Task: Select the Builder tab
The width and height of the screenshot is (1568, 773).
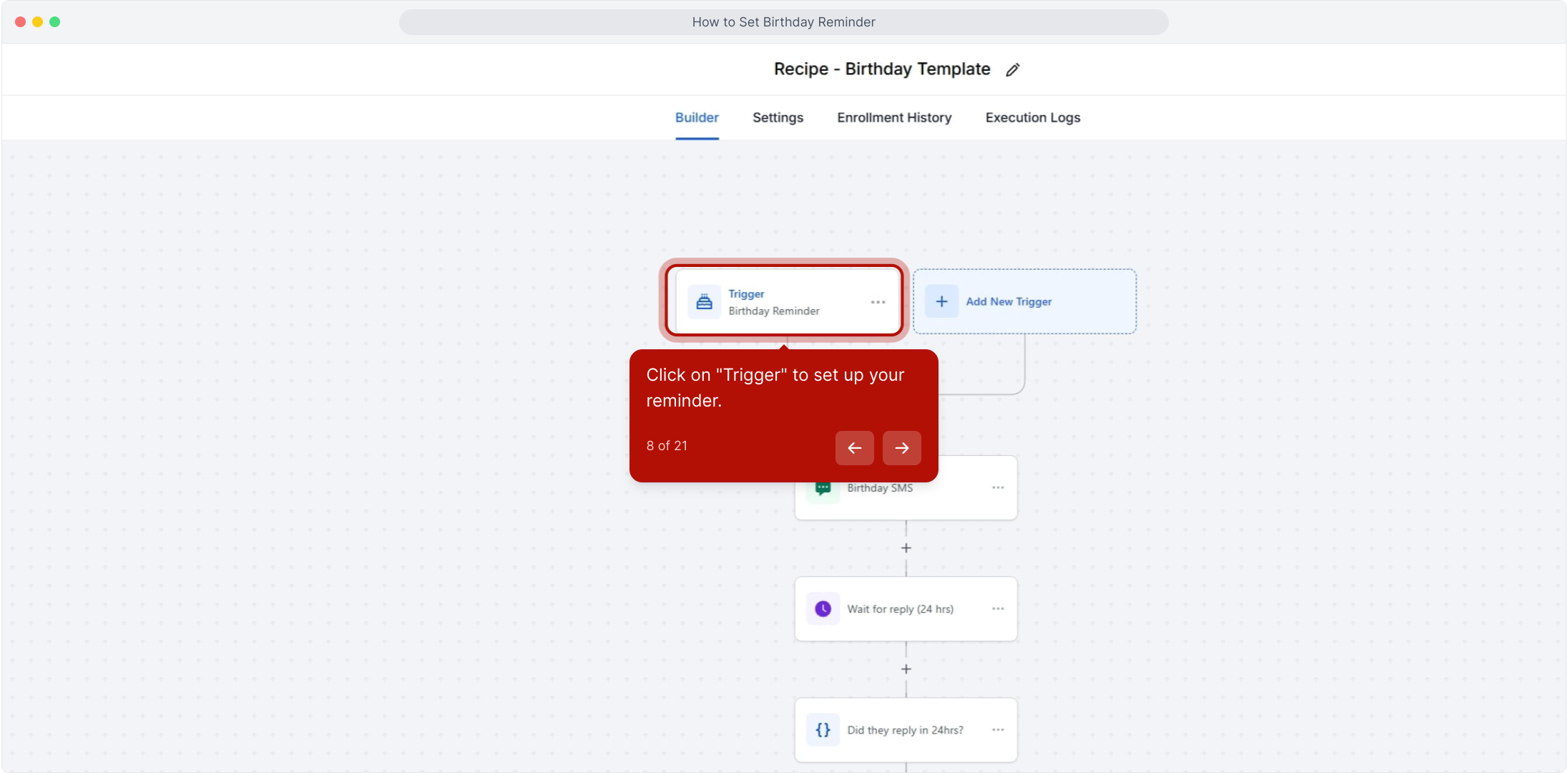Action: pyautogui.click(x=697, y=117)
